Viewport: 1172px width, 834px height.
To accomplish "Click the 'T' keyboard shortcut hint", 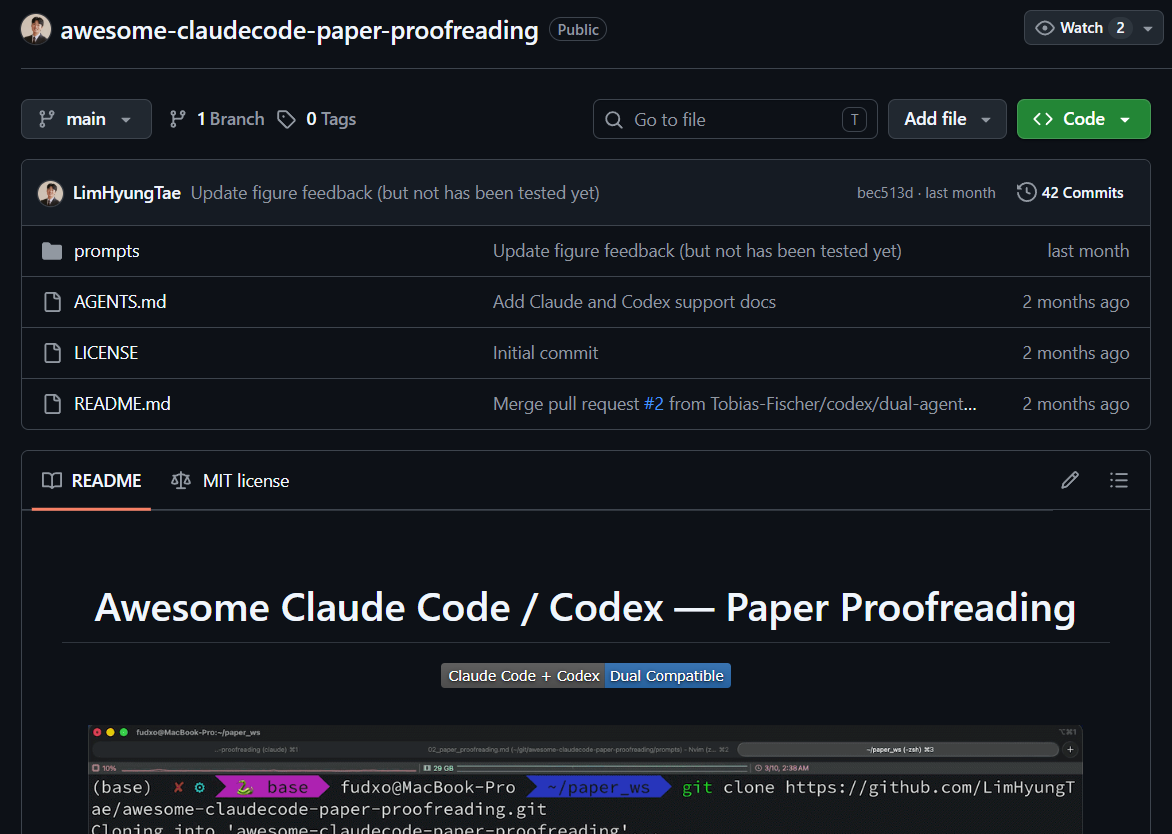I will tap(854, 120).
